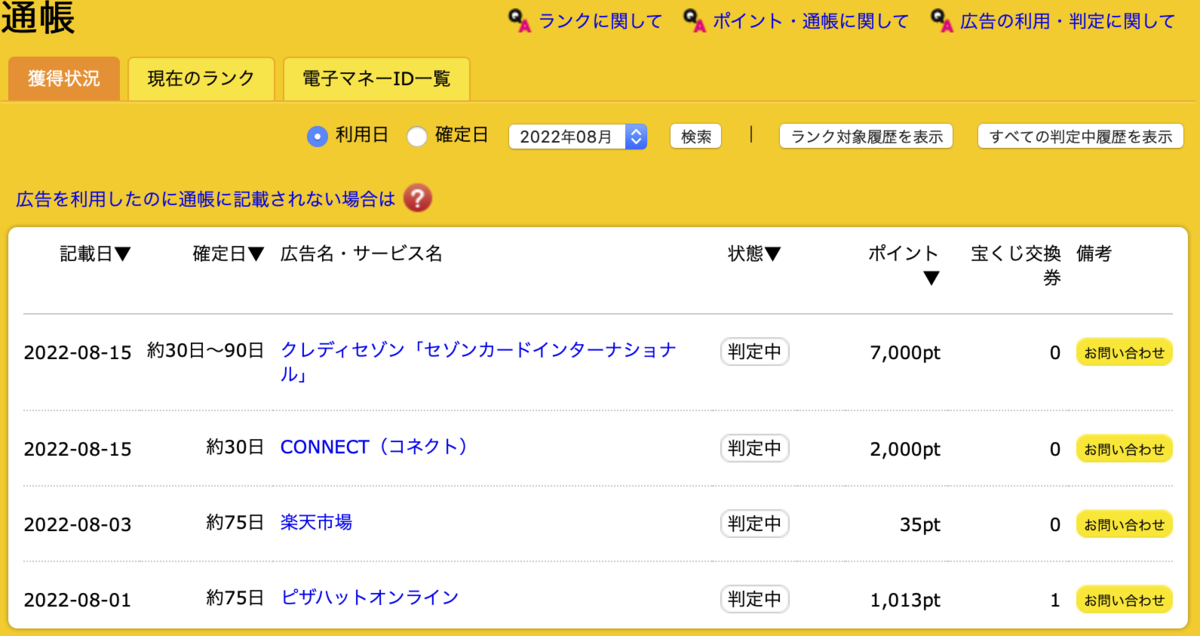Screen dimensions: 1200x636
Task: Switch to the 獲得状況 tab
Action: click(x=64, y=79)
